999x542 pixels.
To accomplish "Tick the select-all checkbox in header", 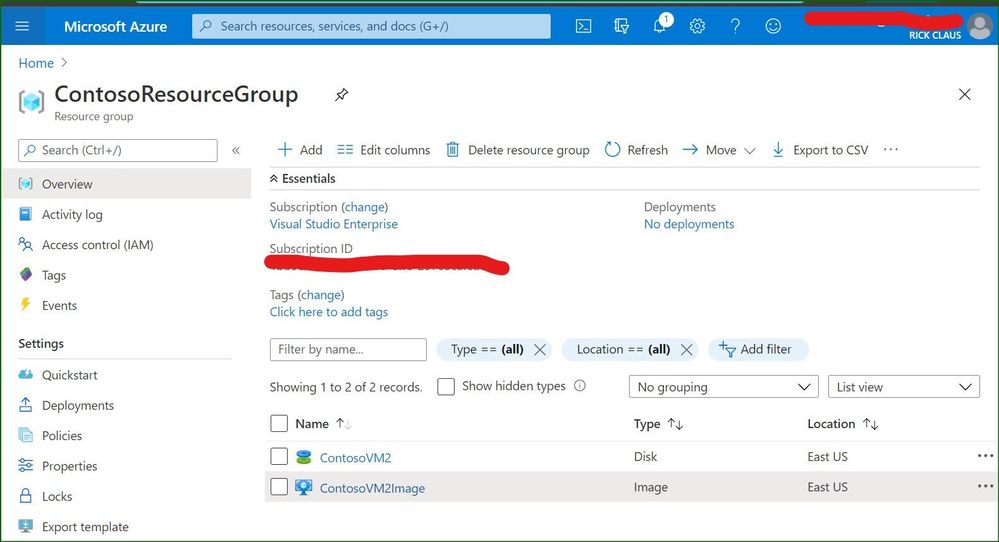I will pos(279,424).
